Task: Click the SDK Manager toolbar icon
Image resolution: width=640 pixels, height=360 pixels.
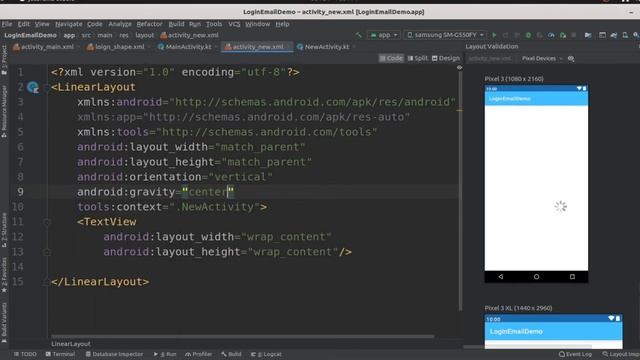Action: coord(636,35)
